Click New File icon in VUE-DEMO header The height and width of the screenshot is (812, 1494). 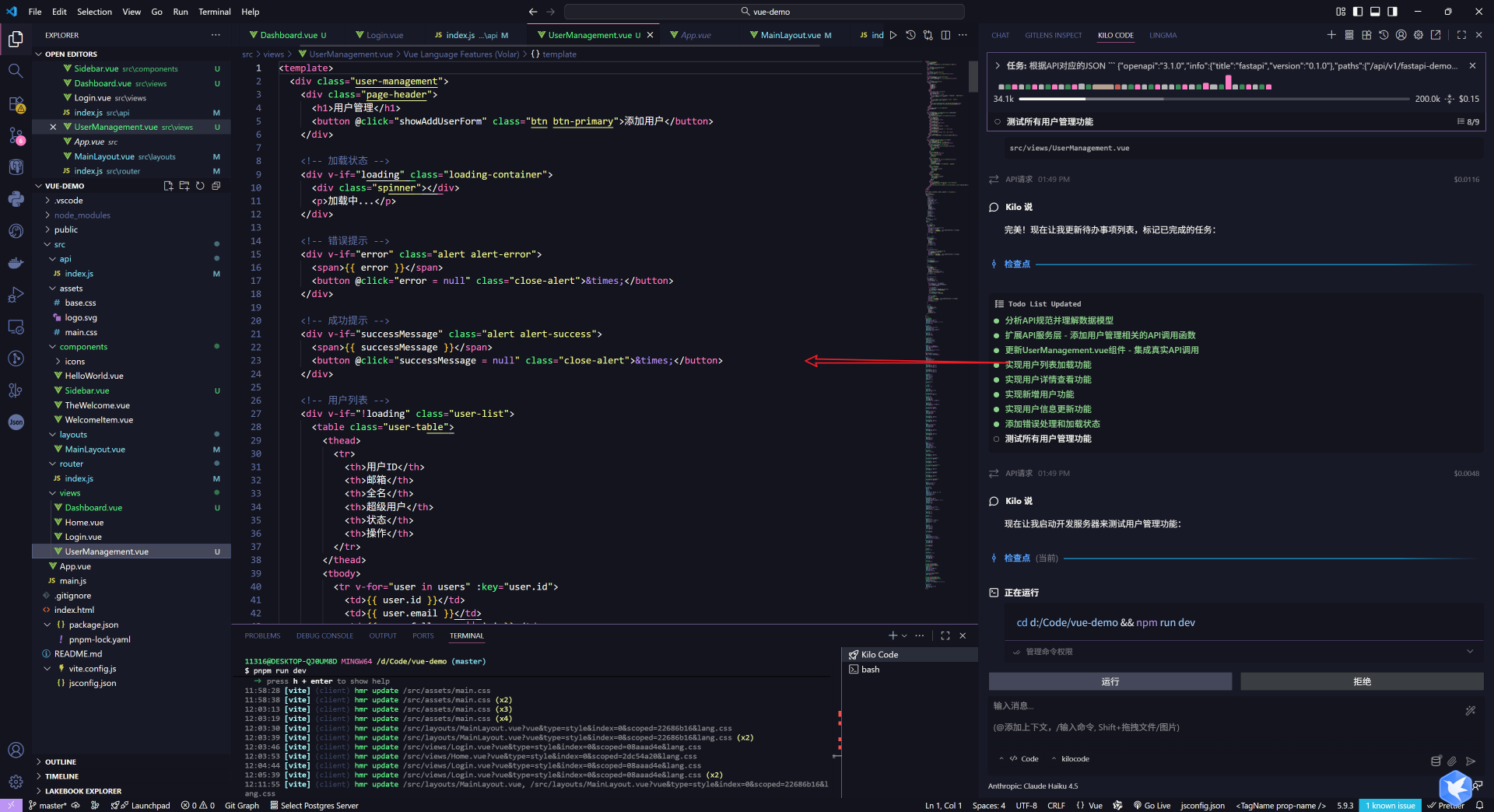pyautogui.click(x=168, y=186)
